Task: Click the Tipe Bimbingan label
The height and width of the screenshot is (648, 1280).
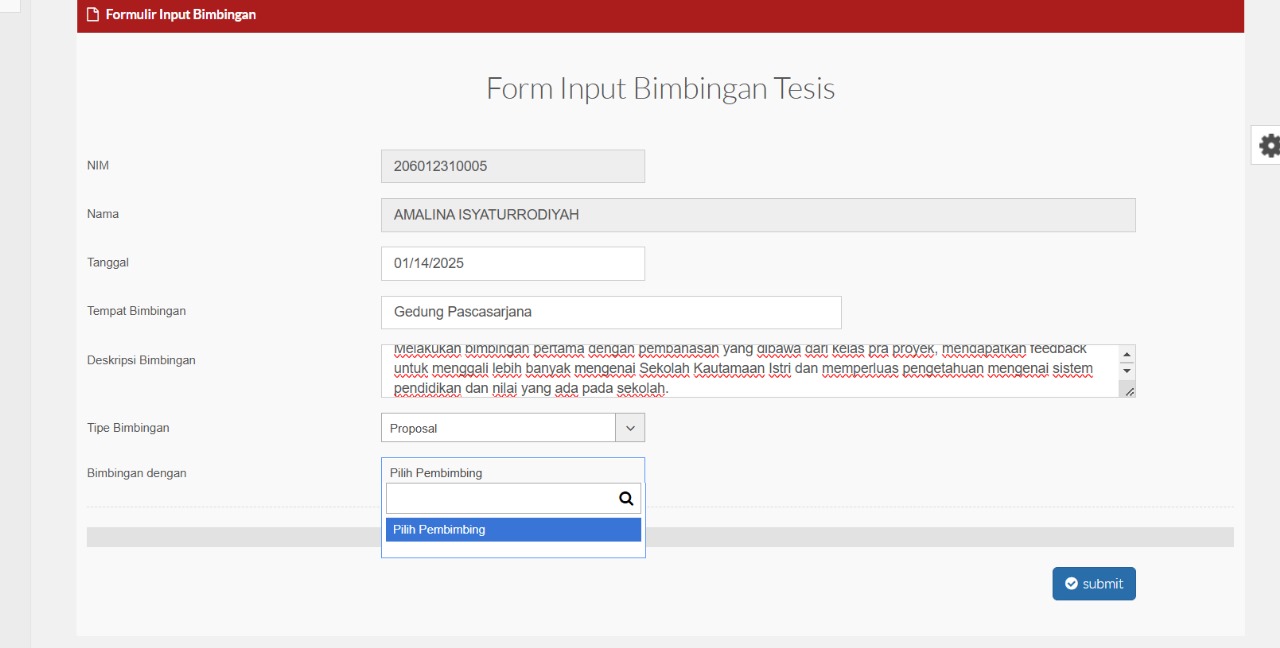Action: point(128,428)
